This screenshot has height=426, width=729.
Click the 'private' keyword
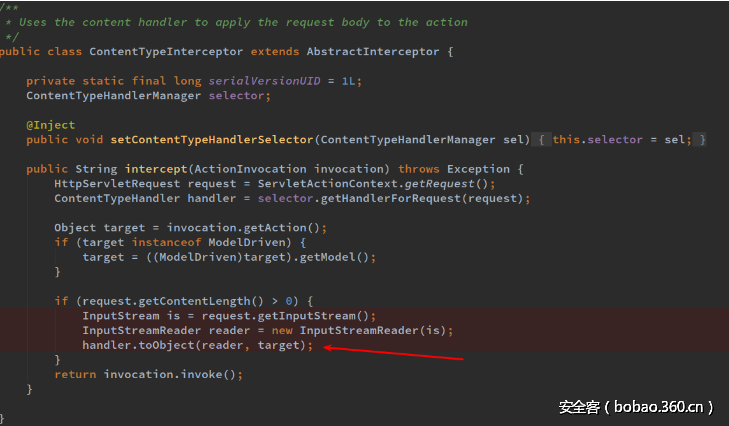[50, 81]
